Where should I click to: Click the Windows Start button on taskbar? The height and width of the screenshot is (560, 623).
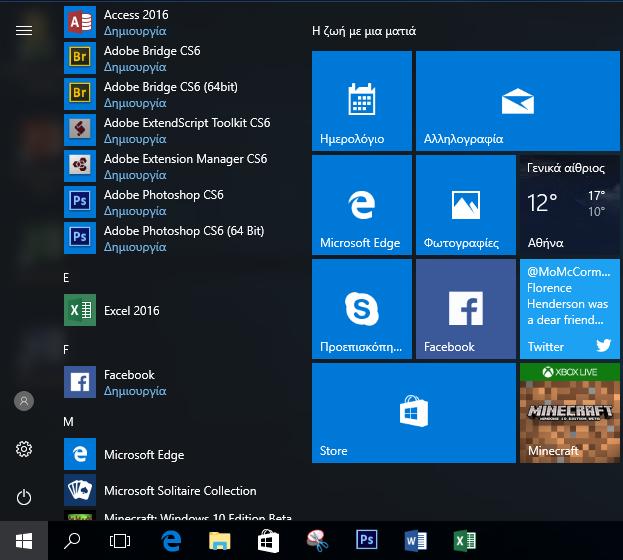[24, 541]
